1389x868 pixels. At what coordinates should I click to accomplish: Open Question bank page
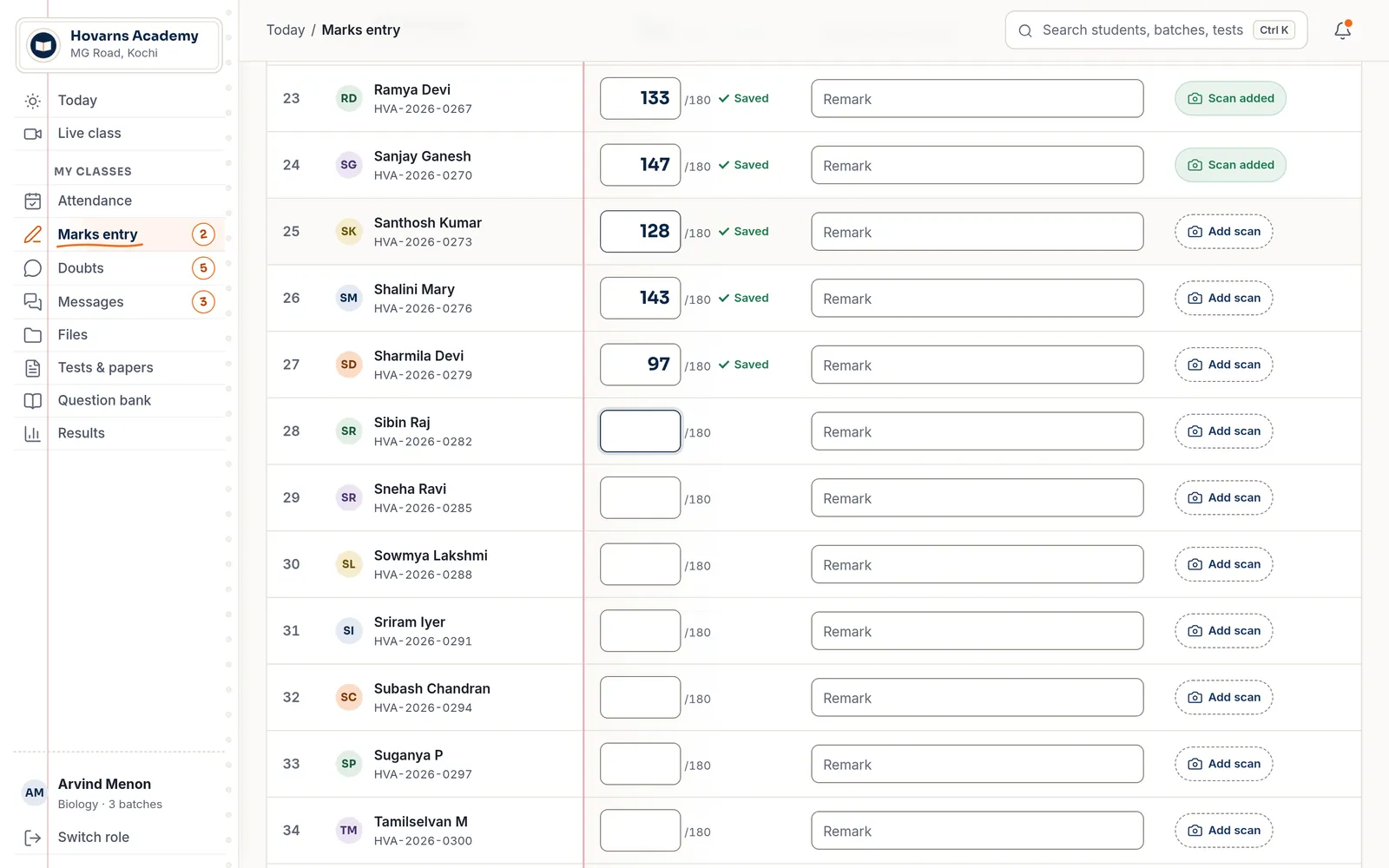[x=120, y=401]
